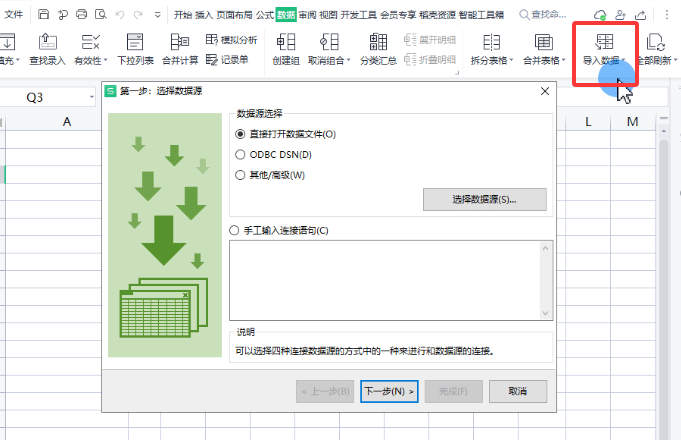Click the 合并计算 icon
The image size is (681, 442).
pos(179,42)
